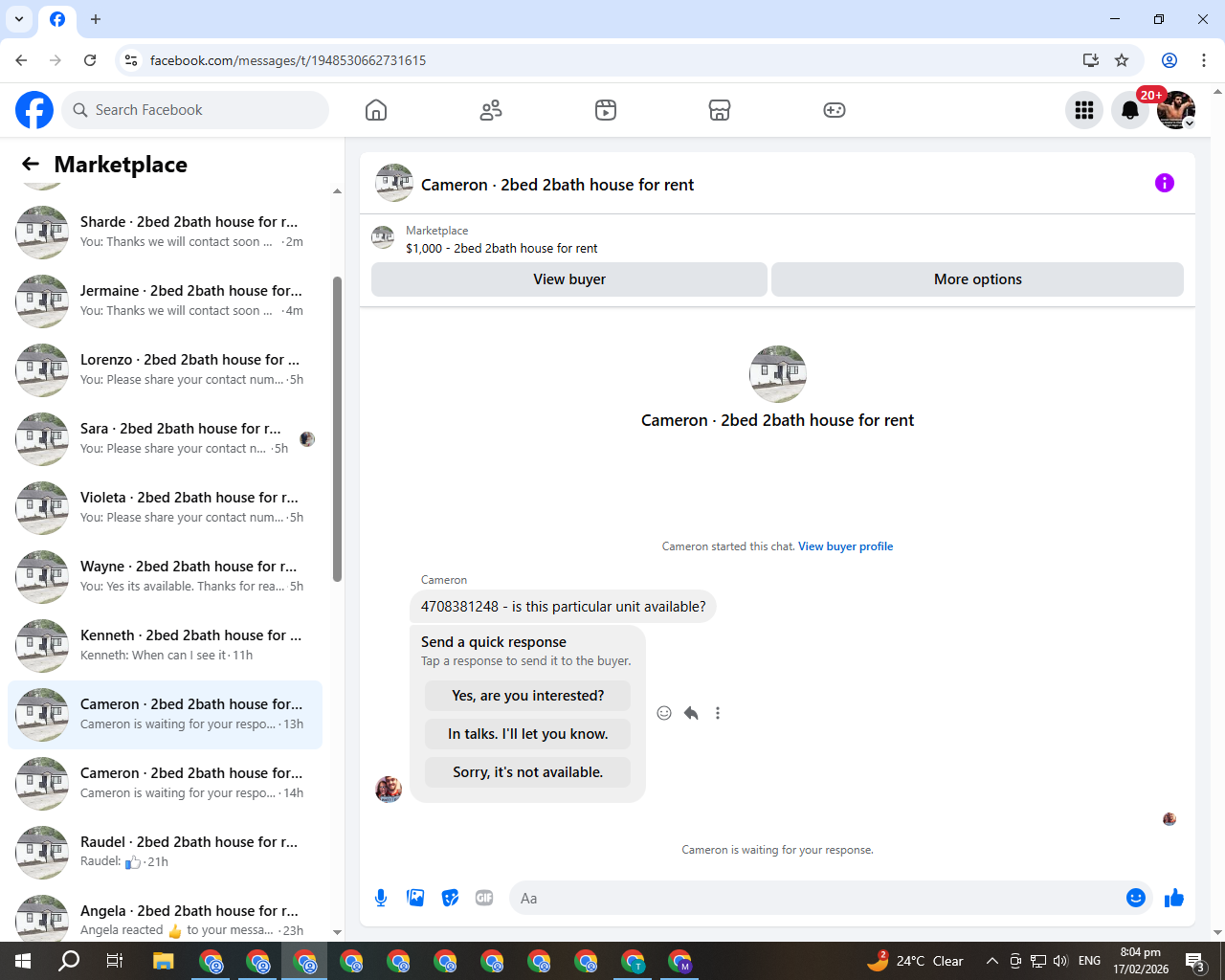The image size is (1225, 980).
Task: Open the Lorenzo conversation
Action: click(165, 370)
